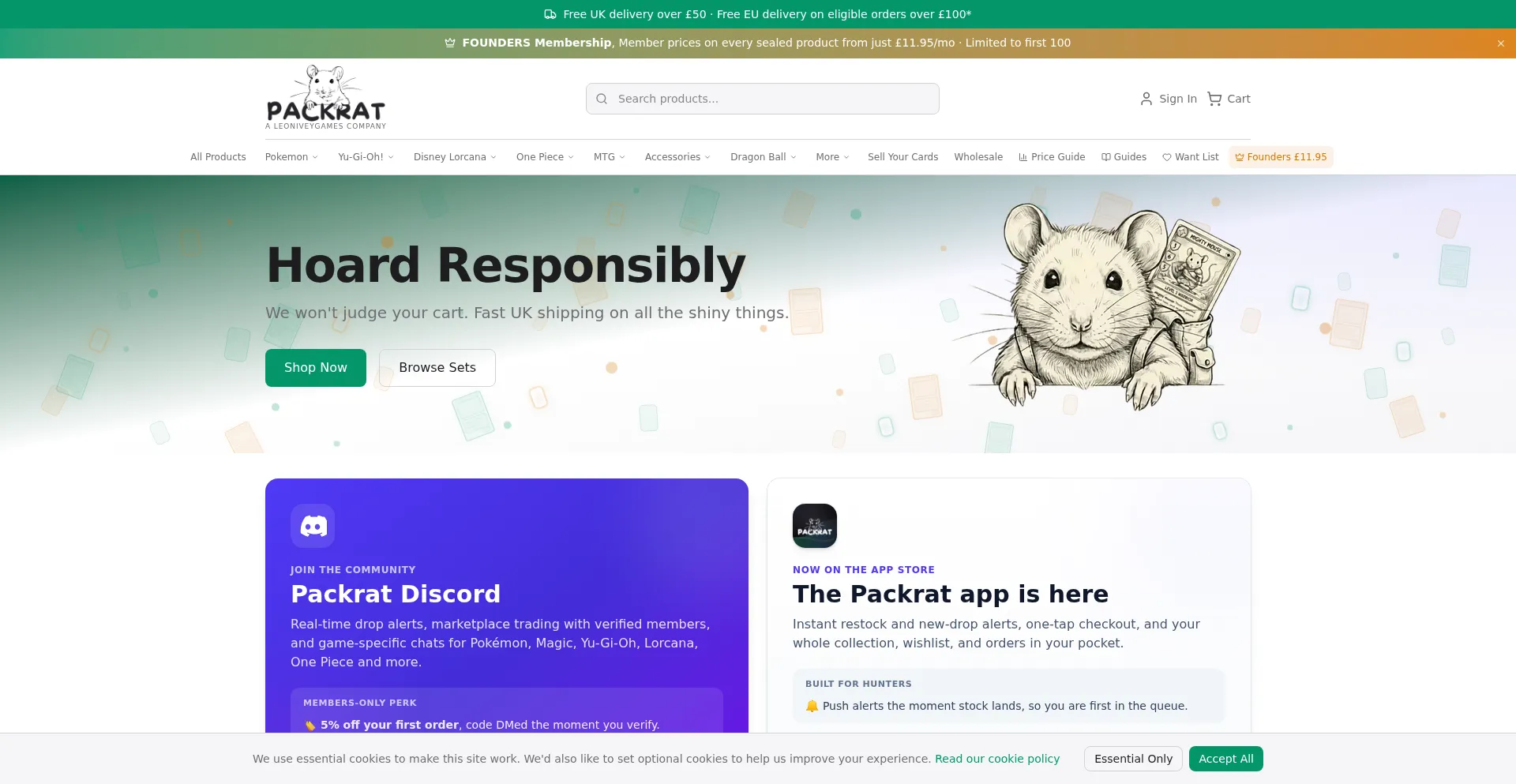Open the Price Guide
This screenshot has height=784, width=1516.
click(x=1052, y=157)
